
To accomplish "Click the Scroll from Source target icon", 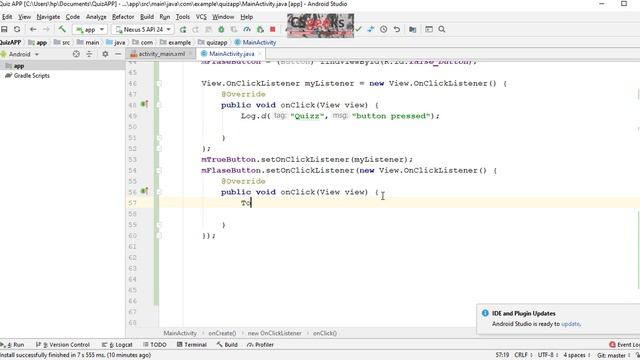I will 76,54.
